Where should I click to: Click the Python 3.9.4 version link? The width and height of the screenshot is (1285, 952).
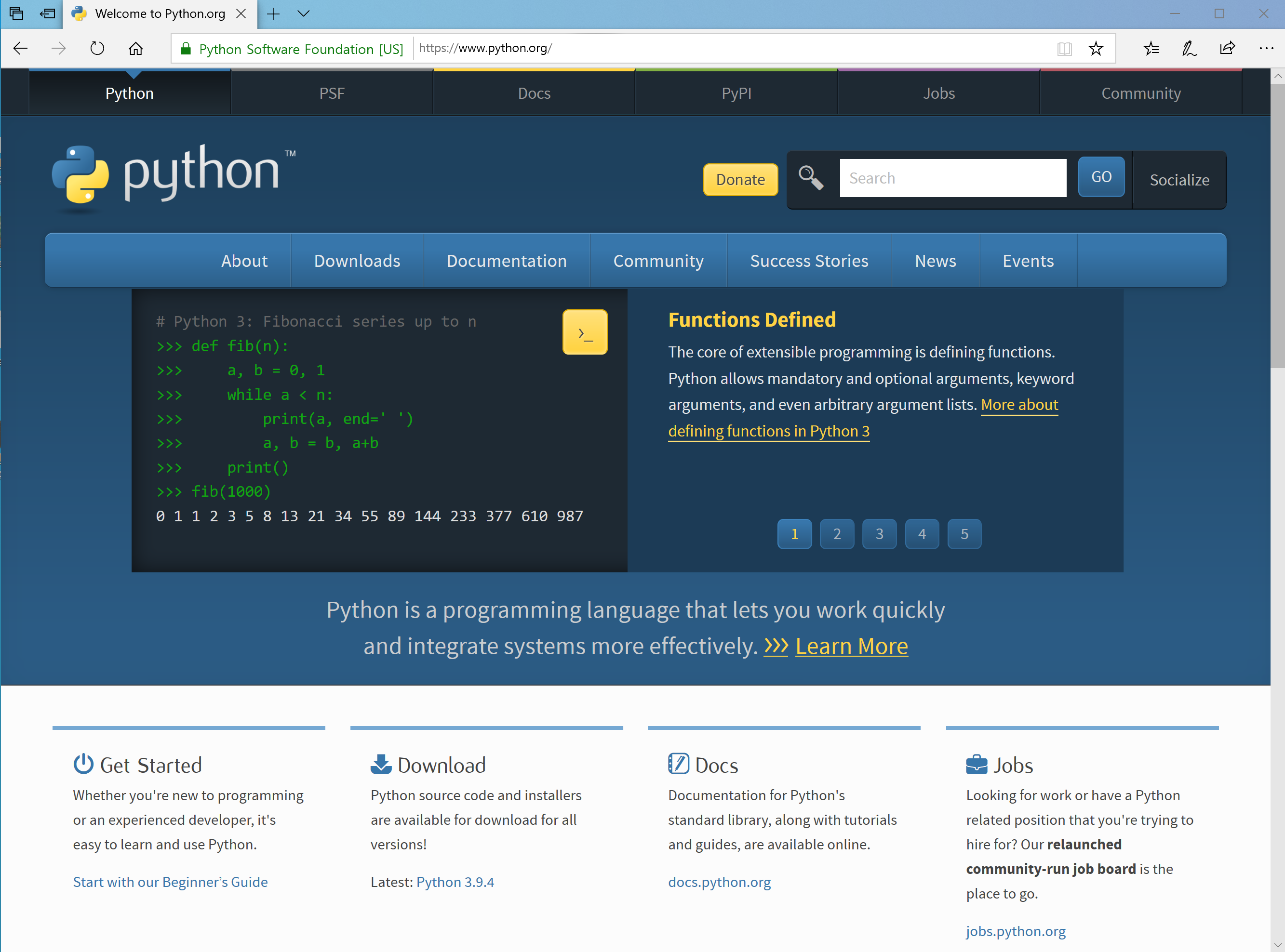(456, 881)
